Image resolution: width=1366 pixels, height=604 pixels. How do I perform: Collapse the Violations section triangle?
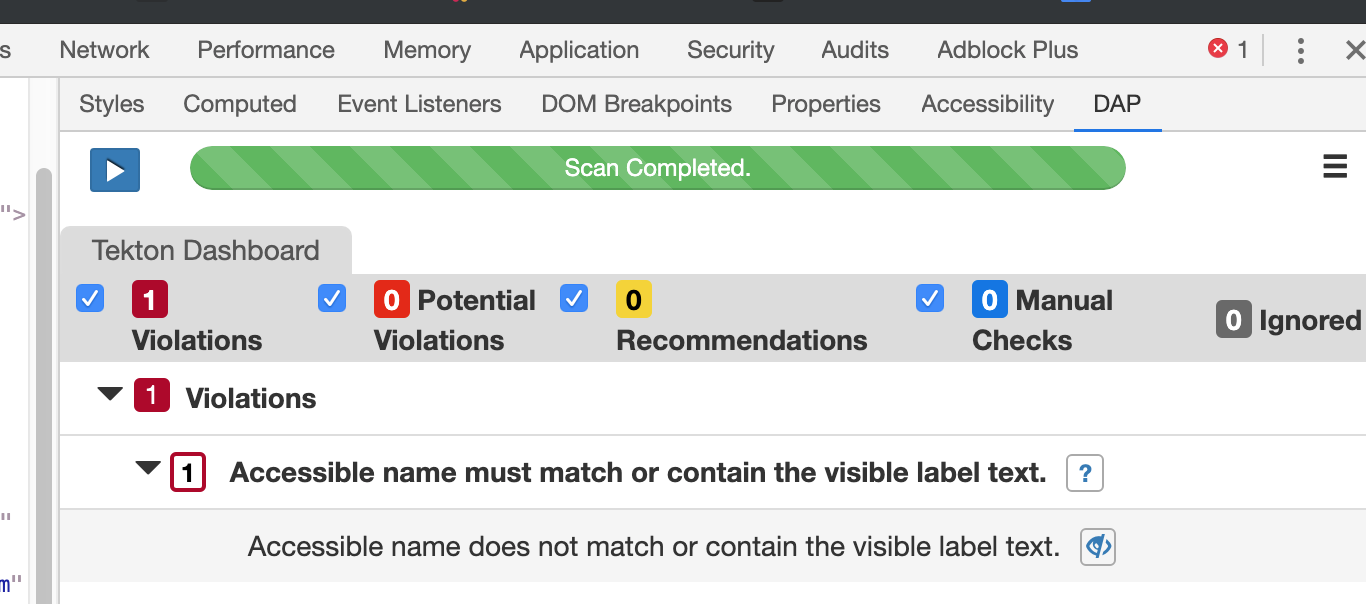pos(111,394)
